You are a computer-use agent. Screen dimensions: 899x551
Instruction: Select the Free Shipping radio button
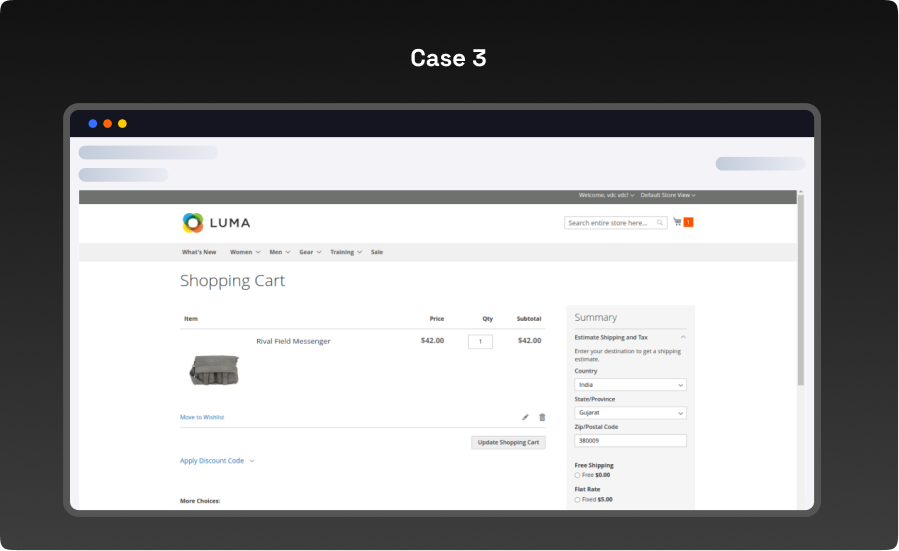(577, 475)
